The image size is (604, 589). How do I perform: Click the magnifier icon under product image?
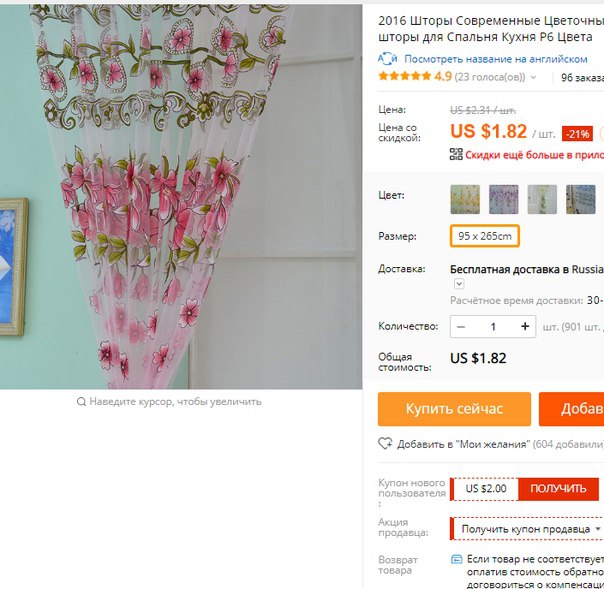point(81,402)
